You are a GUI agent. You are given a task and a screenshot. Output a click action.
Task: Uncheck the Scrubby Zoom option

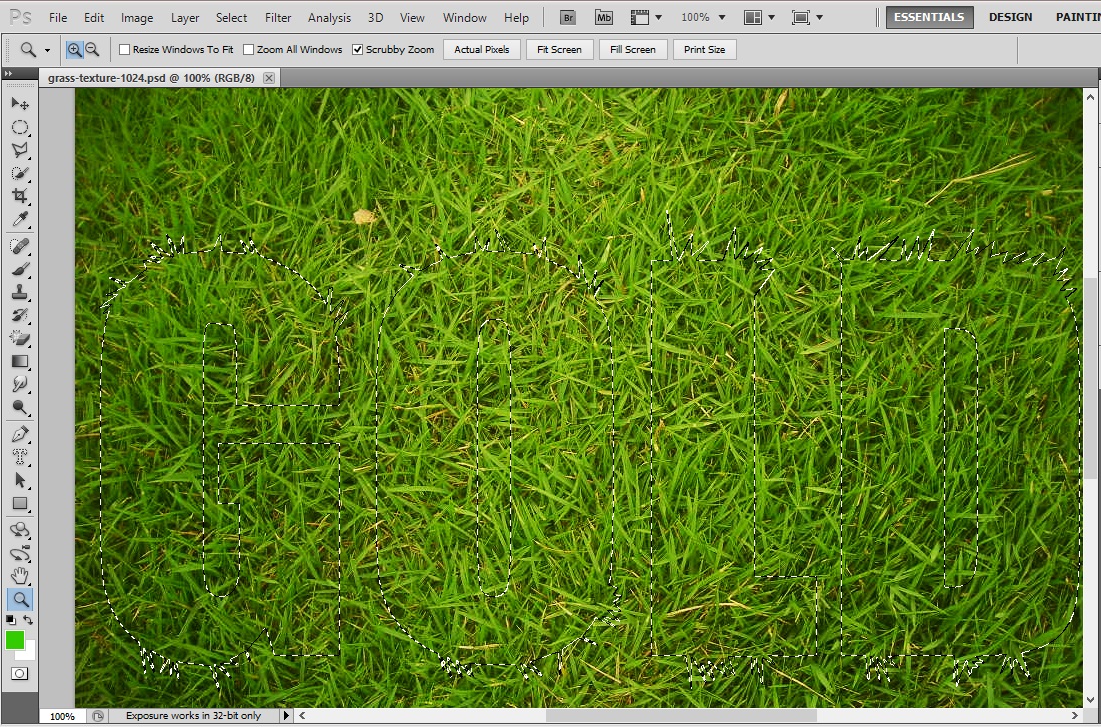(357, 49)
